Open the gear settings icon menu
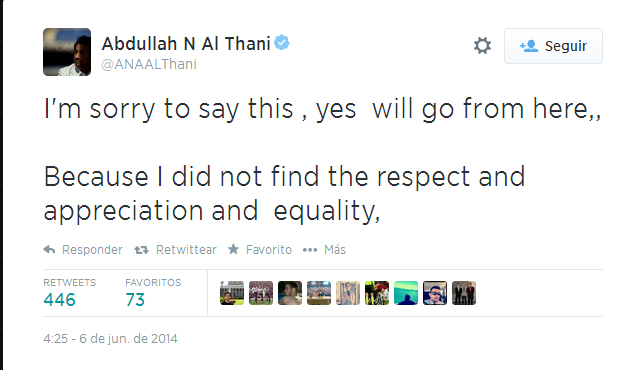Viewport: 641px width, 370px height. coord(482,45)
